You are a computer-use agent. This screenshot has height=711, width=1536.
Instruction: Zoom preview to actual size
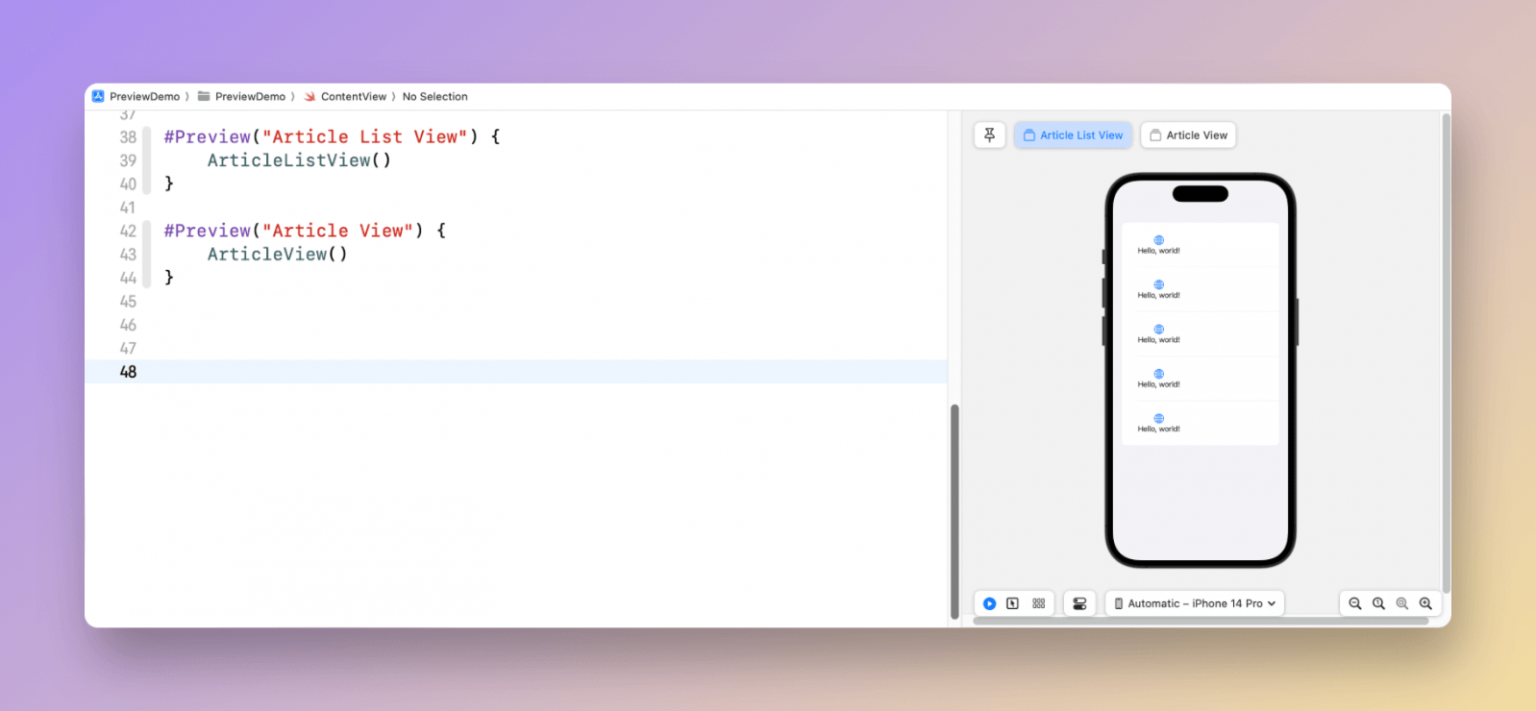1379,603
